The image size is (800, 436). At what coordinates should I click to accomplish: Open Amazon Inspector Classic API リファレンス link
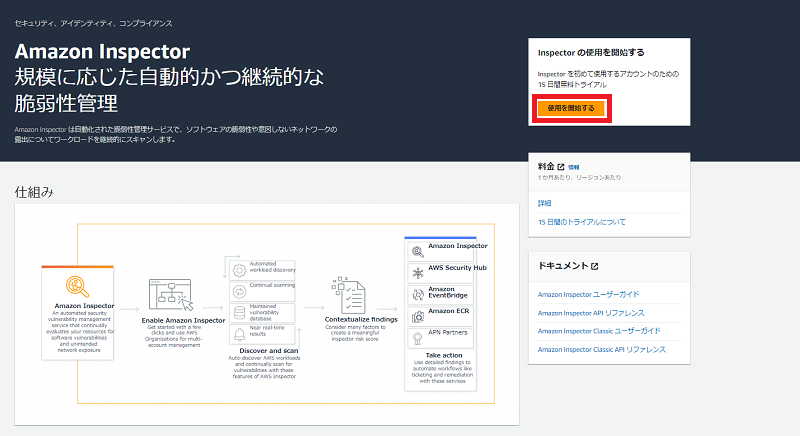coord(602,349)
